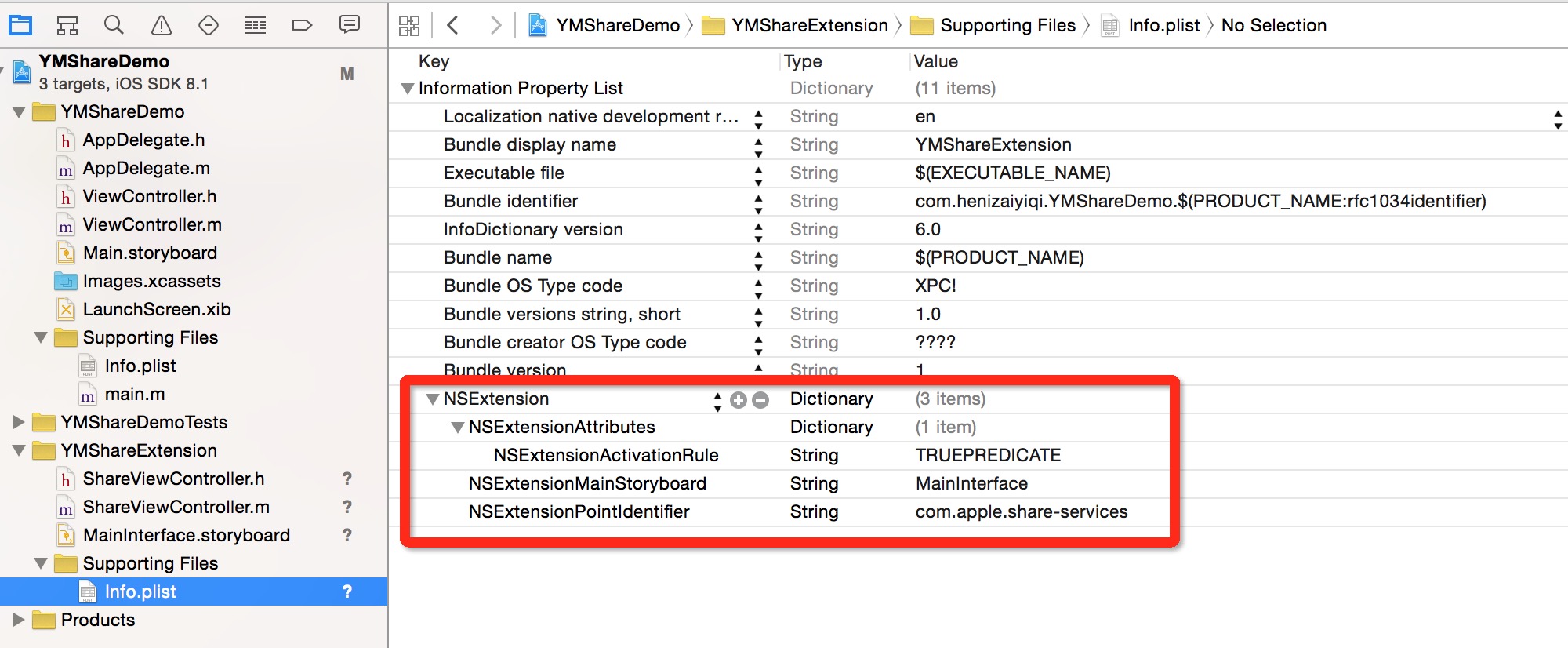Open Main.storyboard file
Image resolution: width=1568 pixels, height=648 pixels.
pyautogui.click(x=150, y=253)
